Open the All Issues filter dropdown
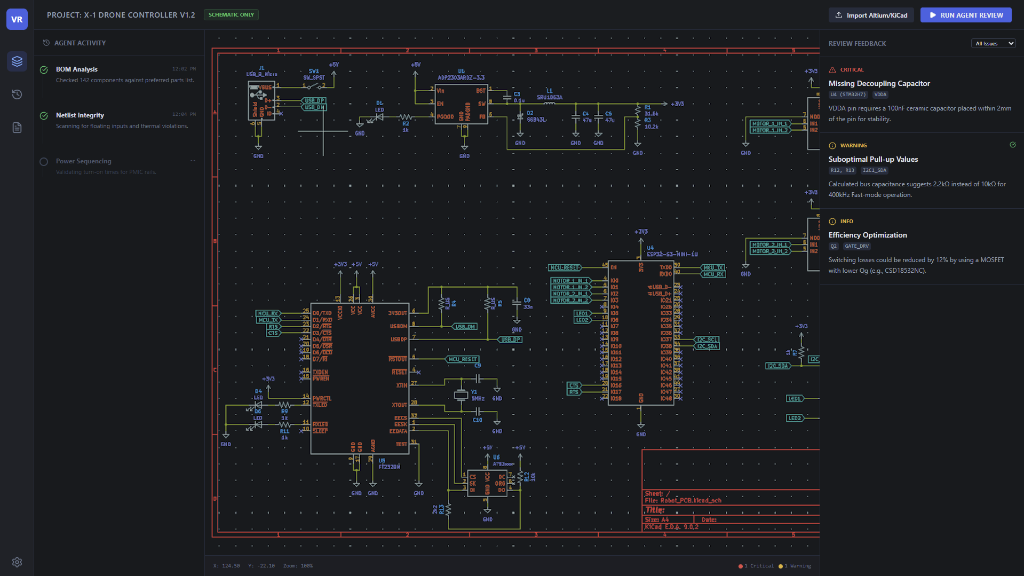Viewport: 1024px width, 576px height. point(993,43)
